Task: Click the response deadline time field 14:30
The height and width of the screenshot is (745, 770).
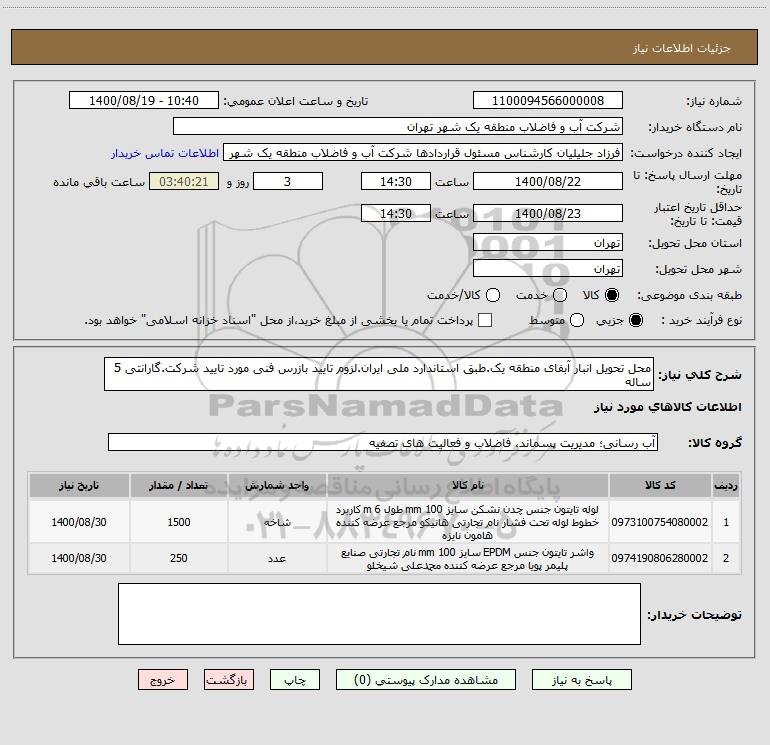Action: pos(396,182)
